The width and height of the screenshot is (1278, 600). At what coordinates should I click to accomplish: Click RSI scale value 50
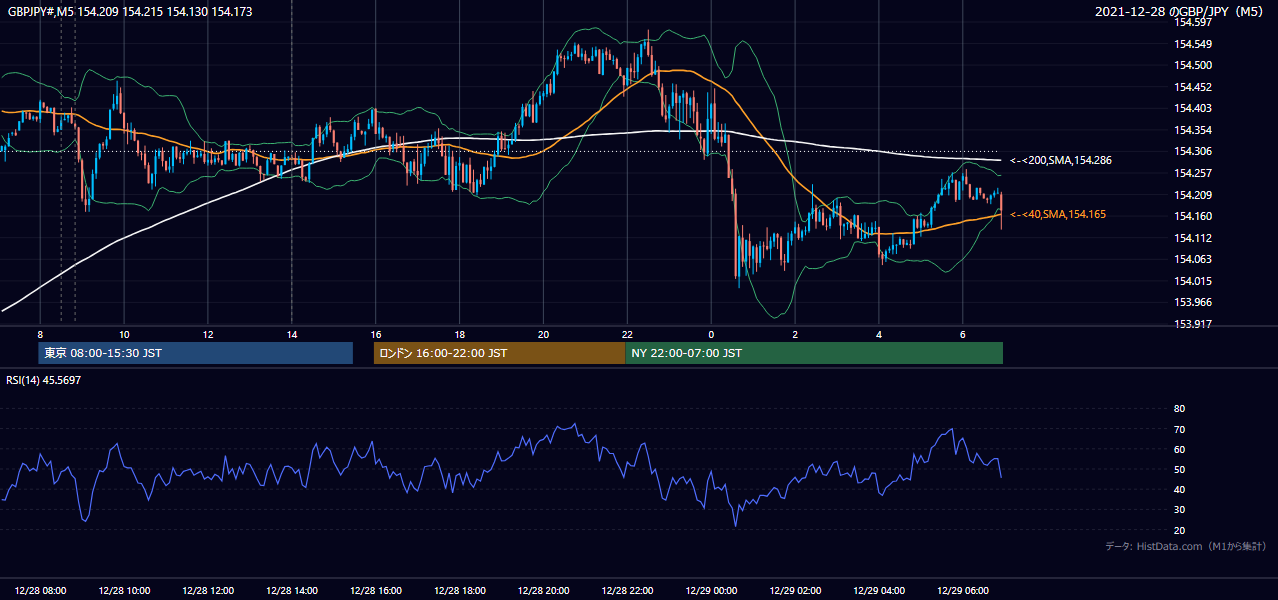[1179, 469]
